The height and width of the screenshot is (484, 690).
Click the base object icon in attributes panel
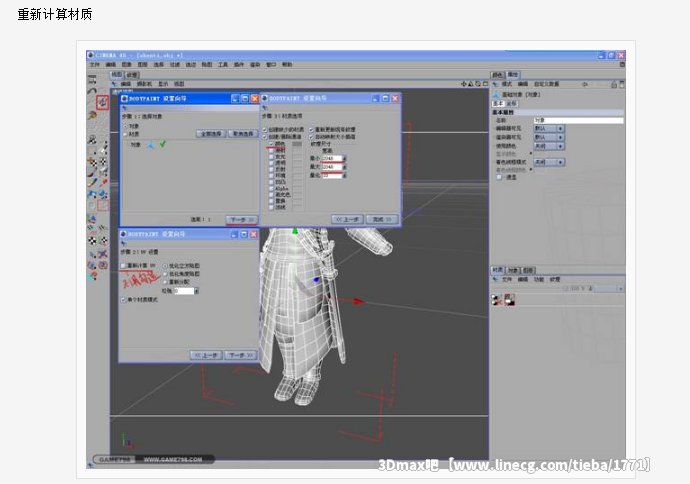496,95
